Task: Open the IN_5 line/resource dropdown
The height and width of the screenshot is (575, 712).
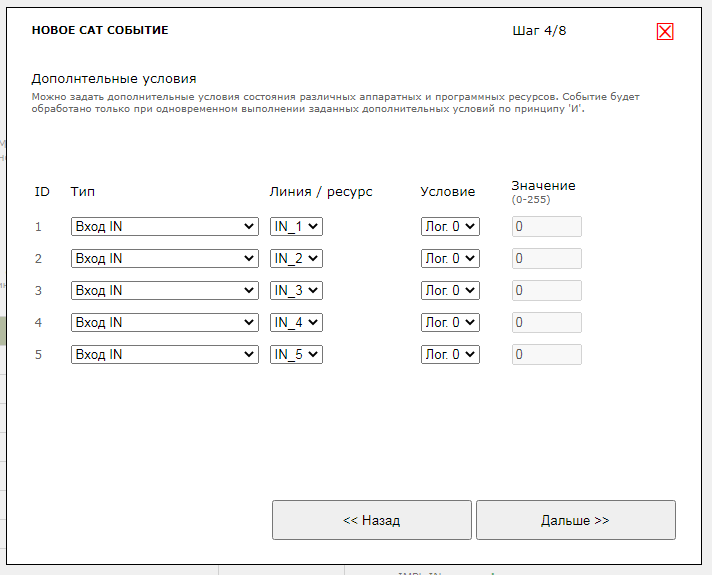Action: [x=296, y=355]
